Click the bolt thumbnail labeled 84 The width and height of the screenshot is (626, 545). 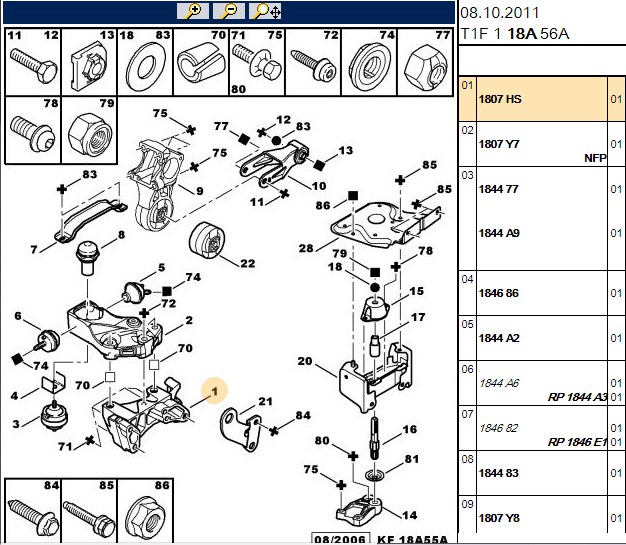click(33, 511)
